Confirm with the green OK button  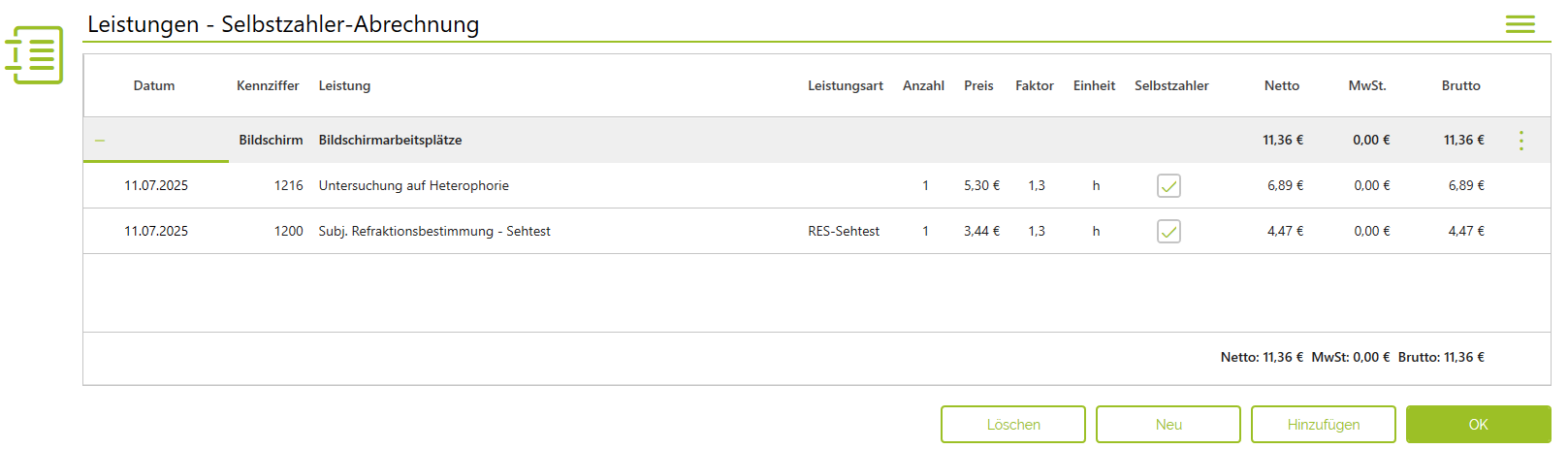tap(1478, 425)
